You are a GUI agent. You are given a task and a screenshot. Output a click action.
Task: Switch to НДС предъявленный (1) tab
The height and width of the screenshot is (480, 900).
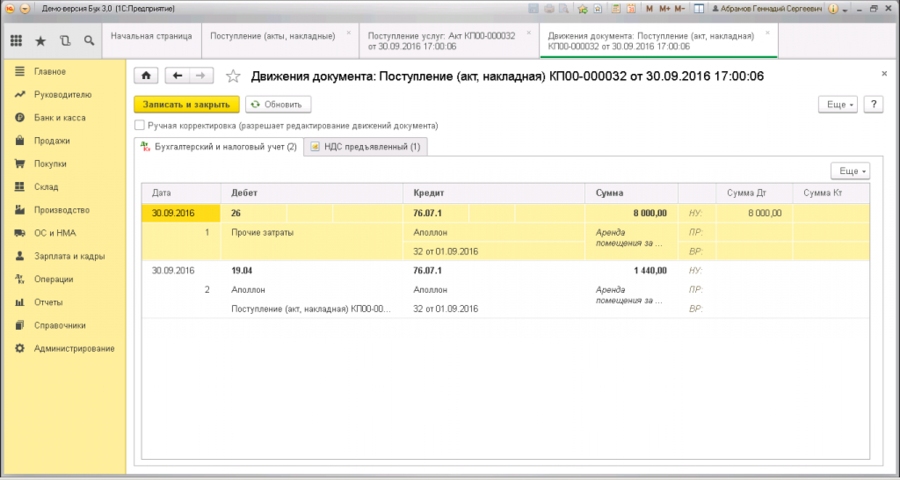click(x=366, y=147)
